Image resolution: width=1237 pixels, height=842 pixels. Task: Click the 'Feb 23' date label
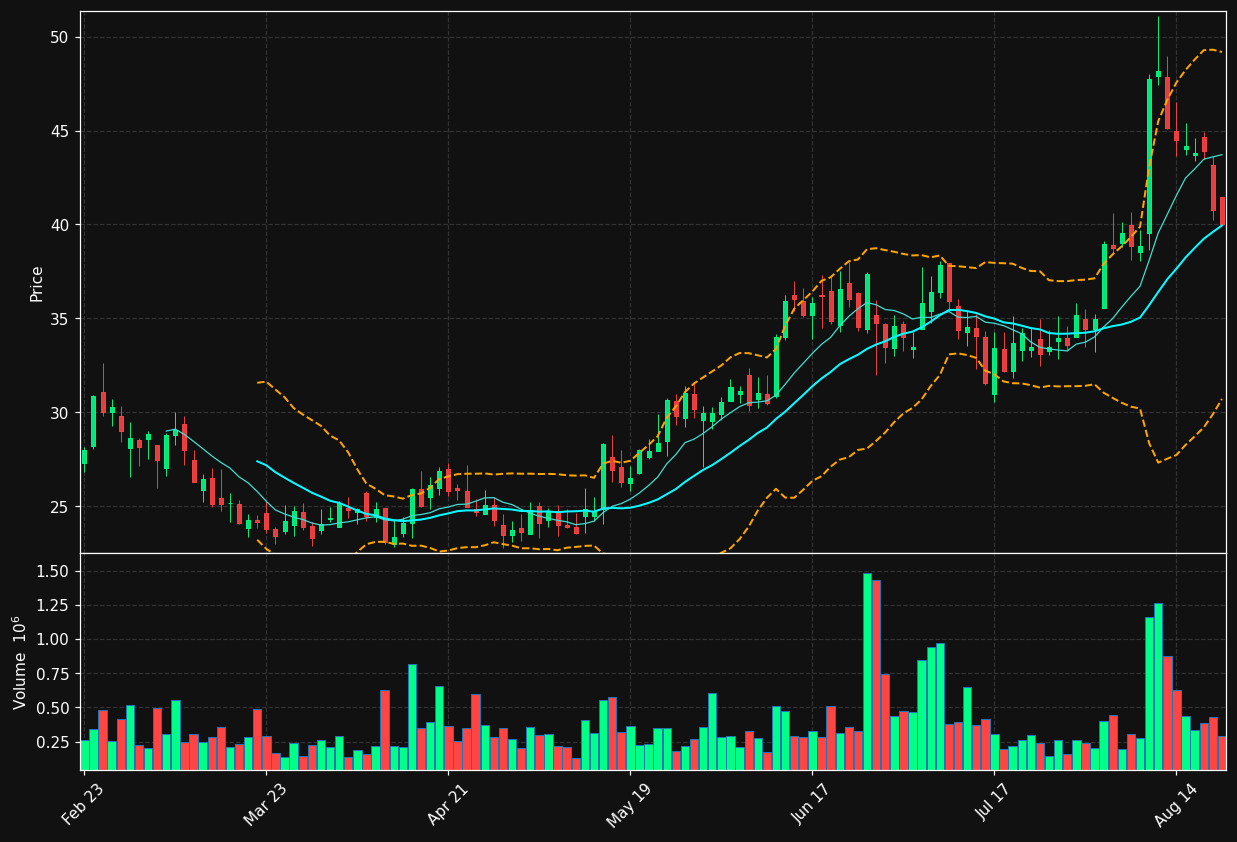(x=82, y=803)
